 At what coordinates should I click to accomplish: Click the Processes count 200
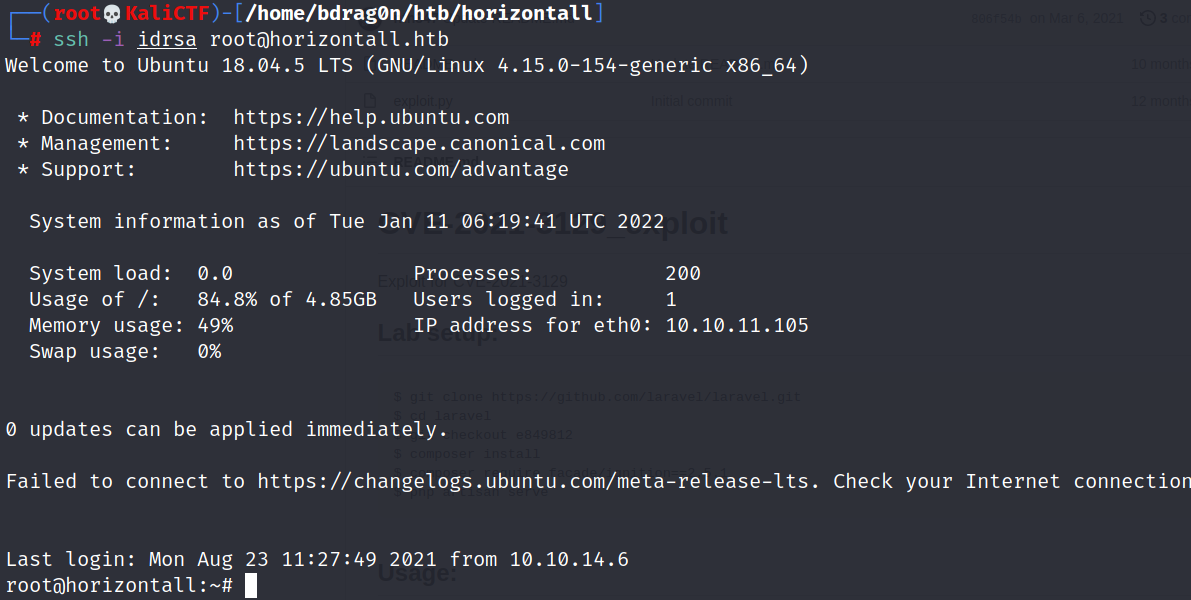(683, 273)
